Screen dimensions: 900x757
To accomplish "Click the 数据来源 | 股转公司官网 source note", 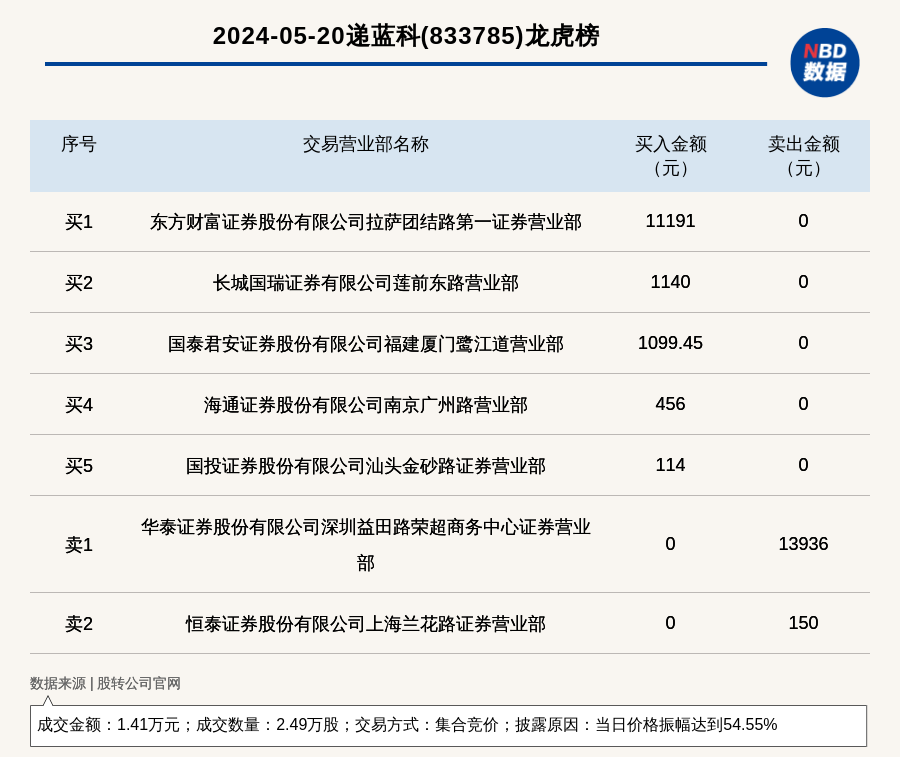I will (105, 683).
